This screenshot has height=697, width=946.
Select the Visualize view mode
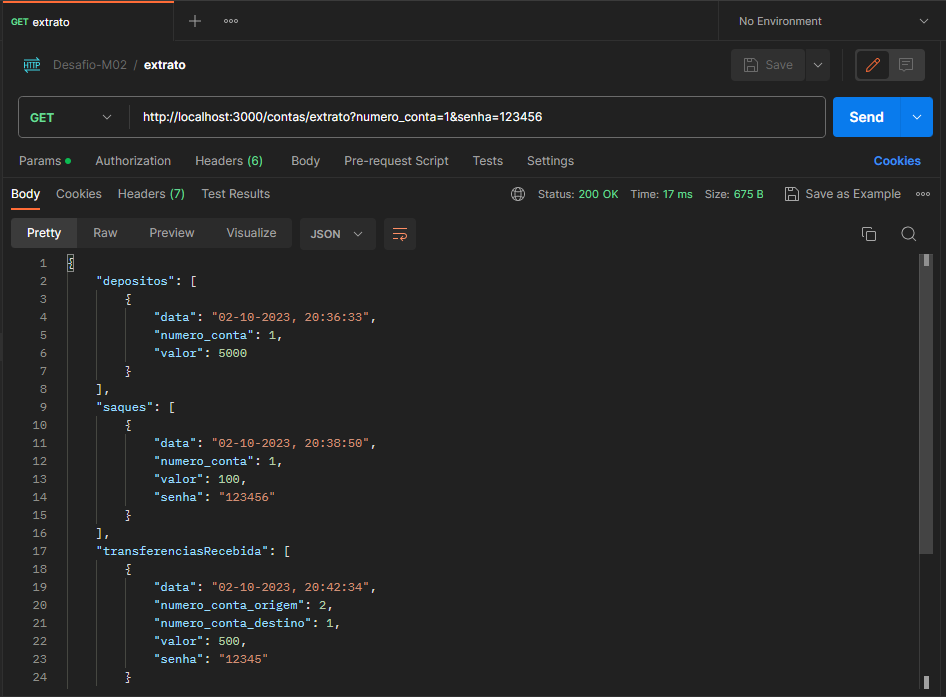[x=251, y=233]
